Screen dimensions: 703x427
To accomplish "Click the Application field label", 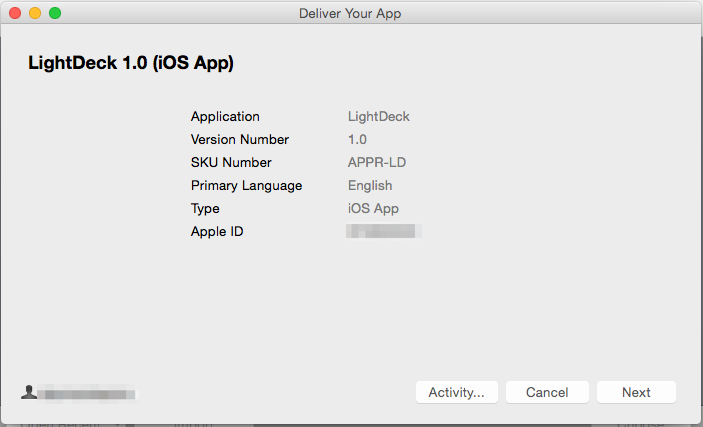I will pos(225,117).
